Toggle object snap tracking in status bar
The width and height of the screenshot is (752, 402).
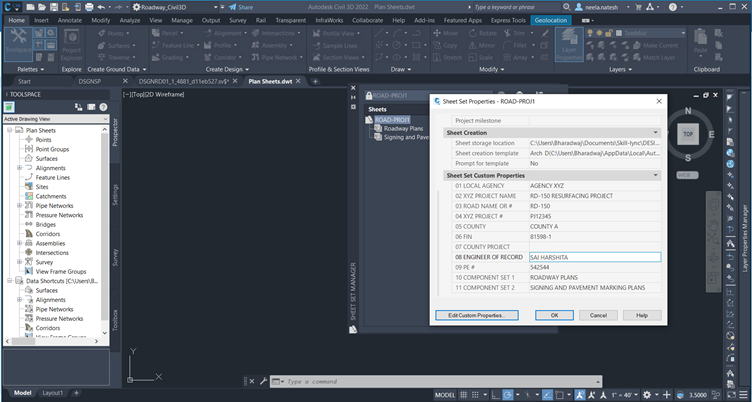[x=547, y=395]
